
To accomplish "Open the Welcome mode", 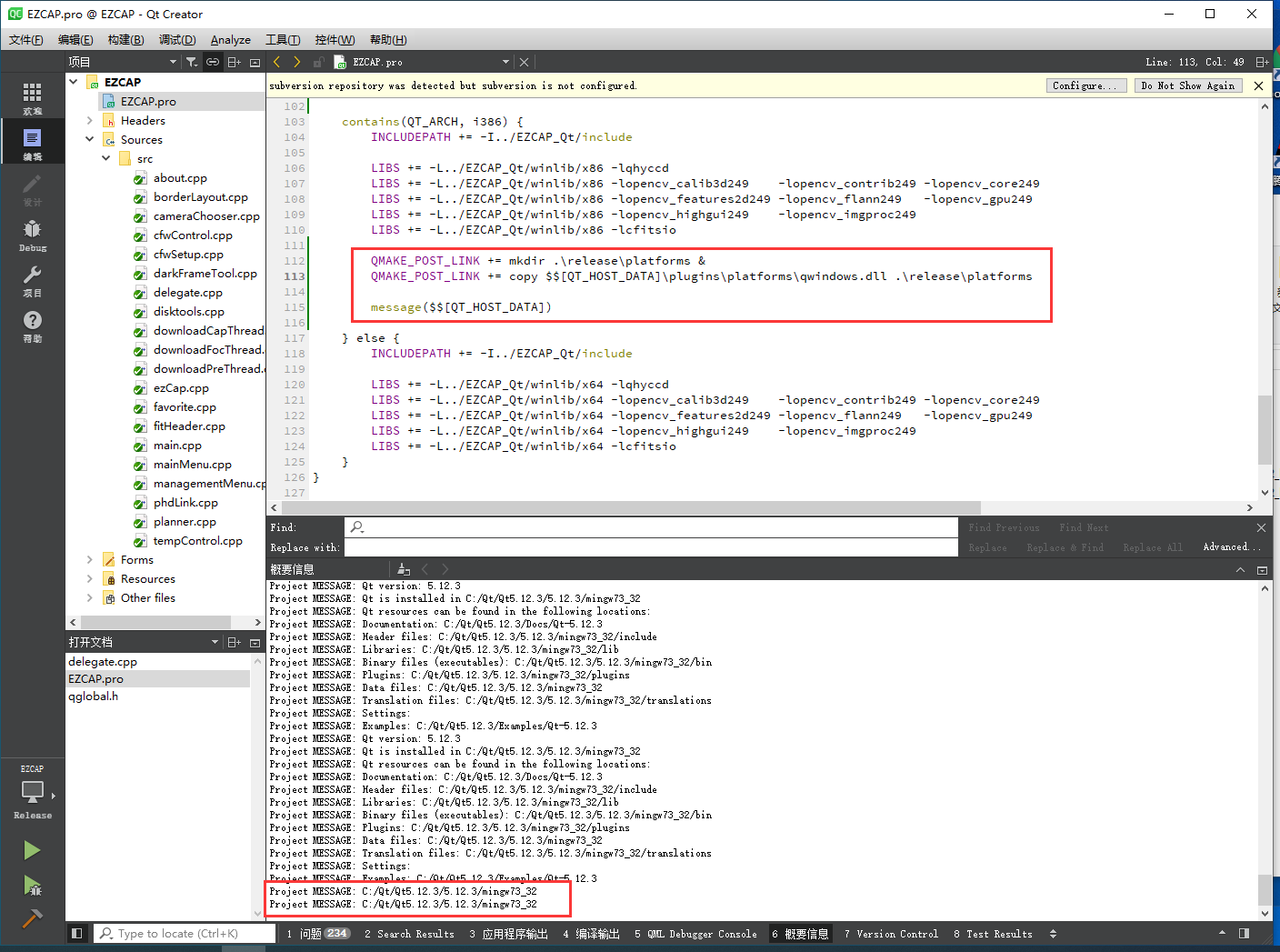I will pyautogui.click(x=32, y=97).
